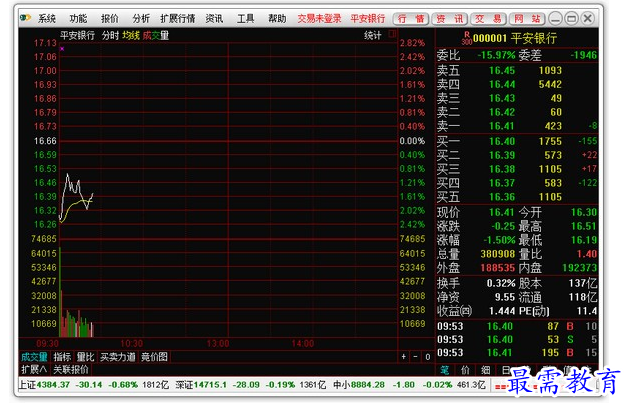Select the 买卖力道 chart tab
The image size is (629, 413).
[x=118, y=357]
